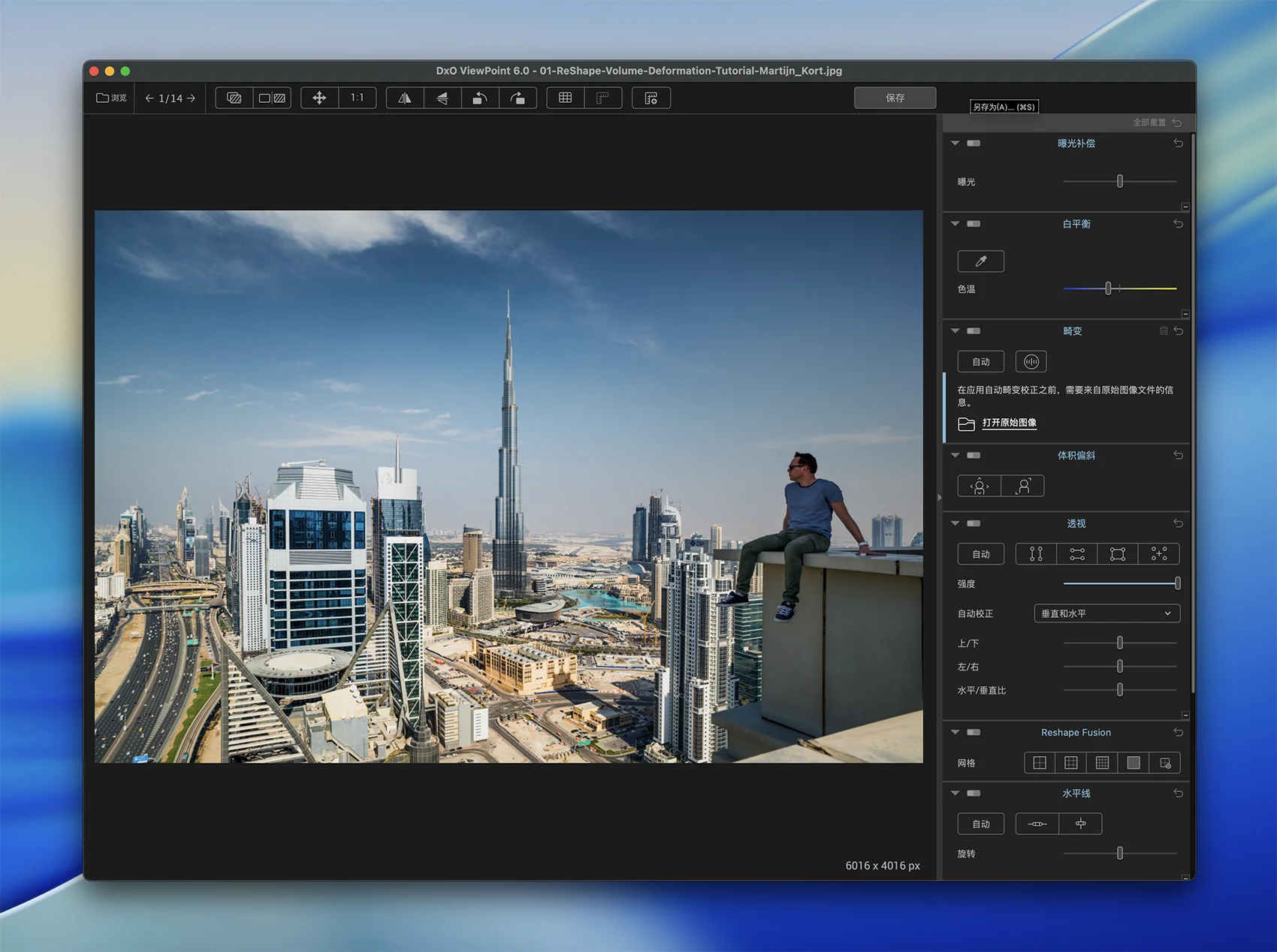The image size is (1277, 952).
Task: Collapse the 透视 section
Action: (955, 523)
